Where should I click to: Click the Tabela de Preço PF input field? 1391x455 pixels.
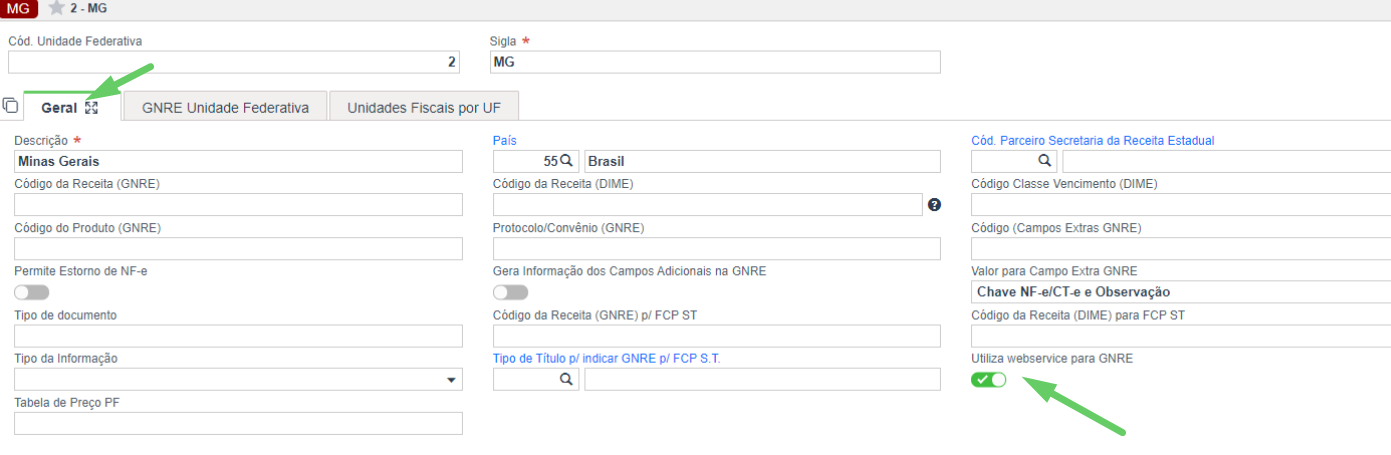(238, 423)
